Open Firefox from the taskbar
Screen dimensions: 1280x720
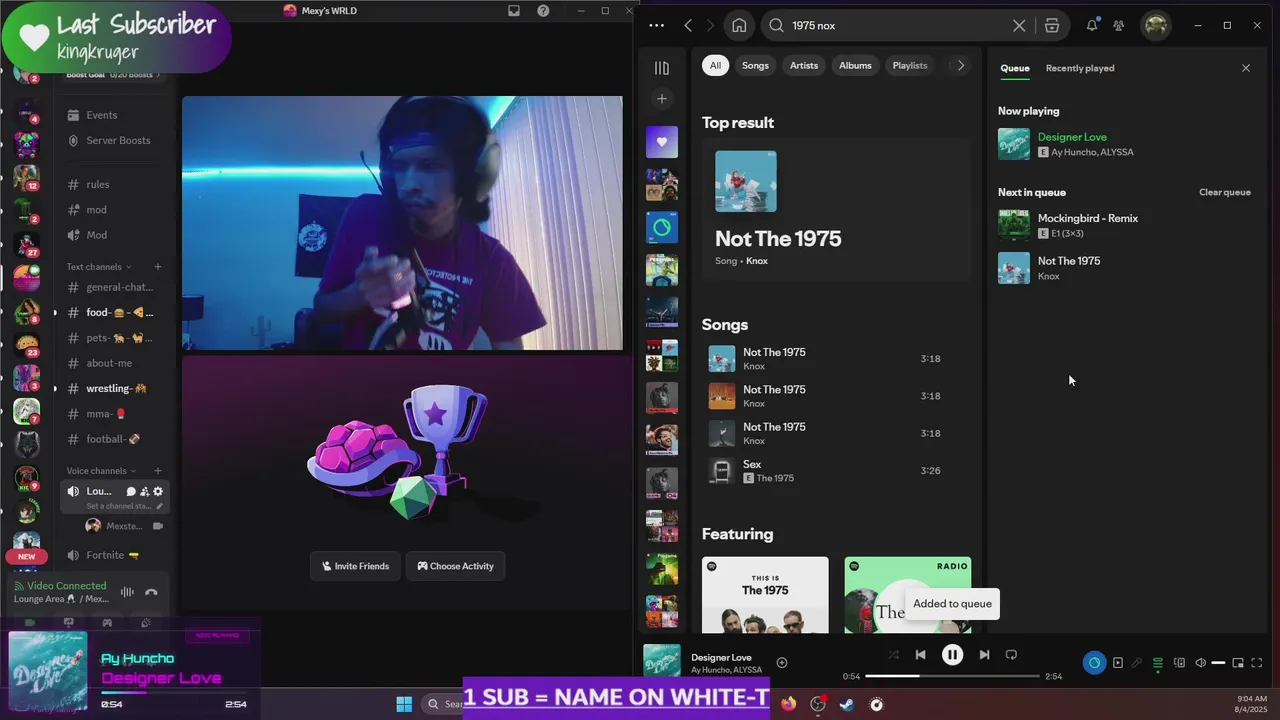tap(789, 704)
